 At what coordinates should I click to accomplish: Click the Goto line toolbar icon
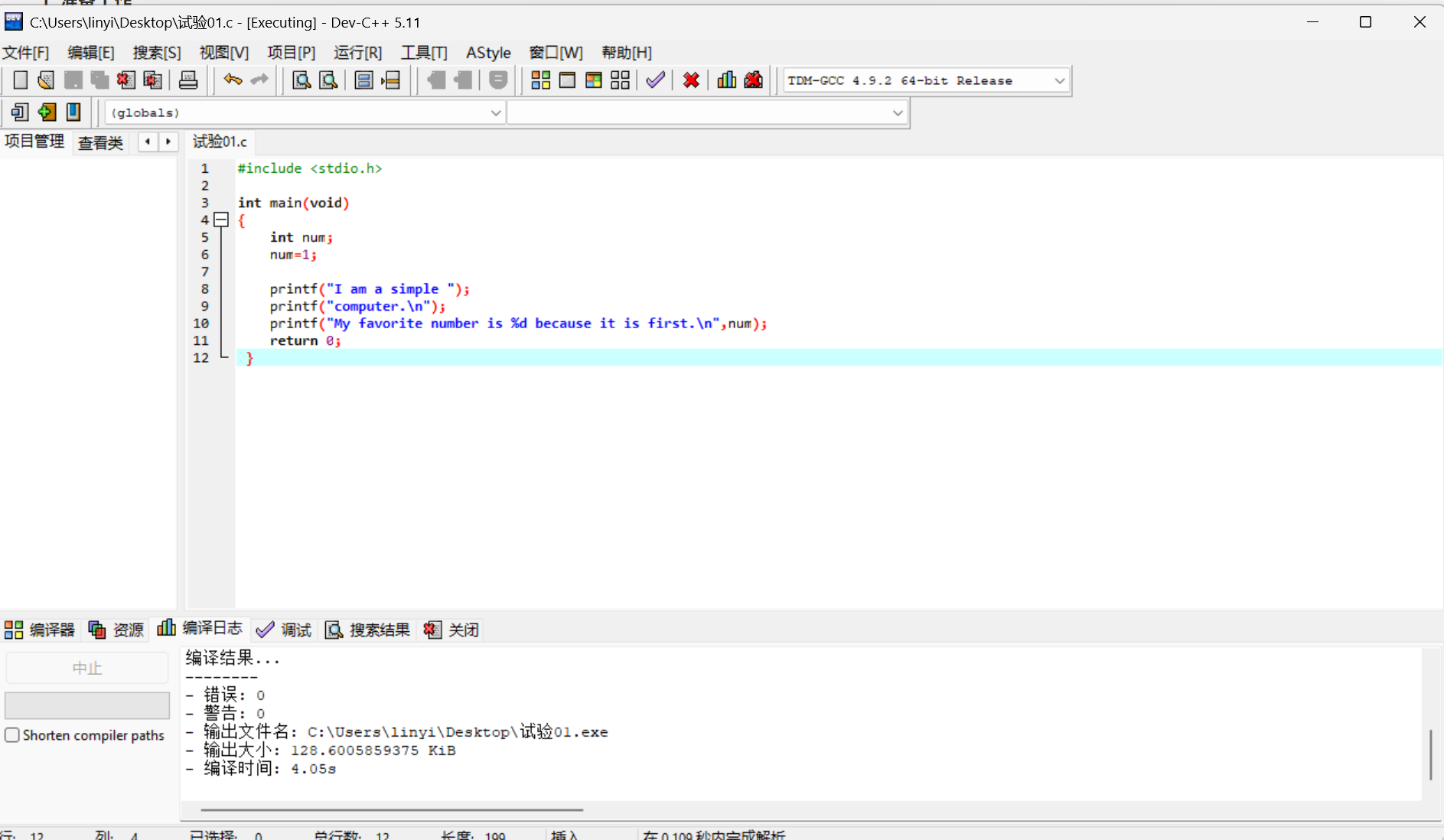point(391,80)
